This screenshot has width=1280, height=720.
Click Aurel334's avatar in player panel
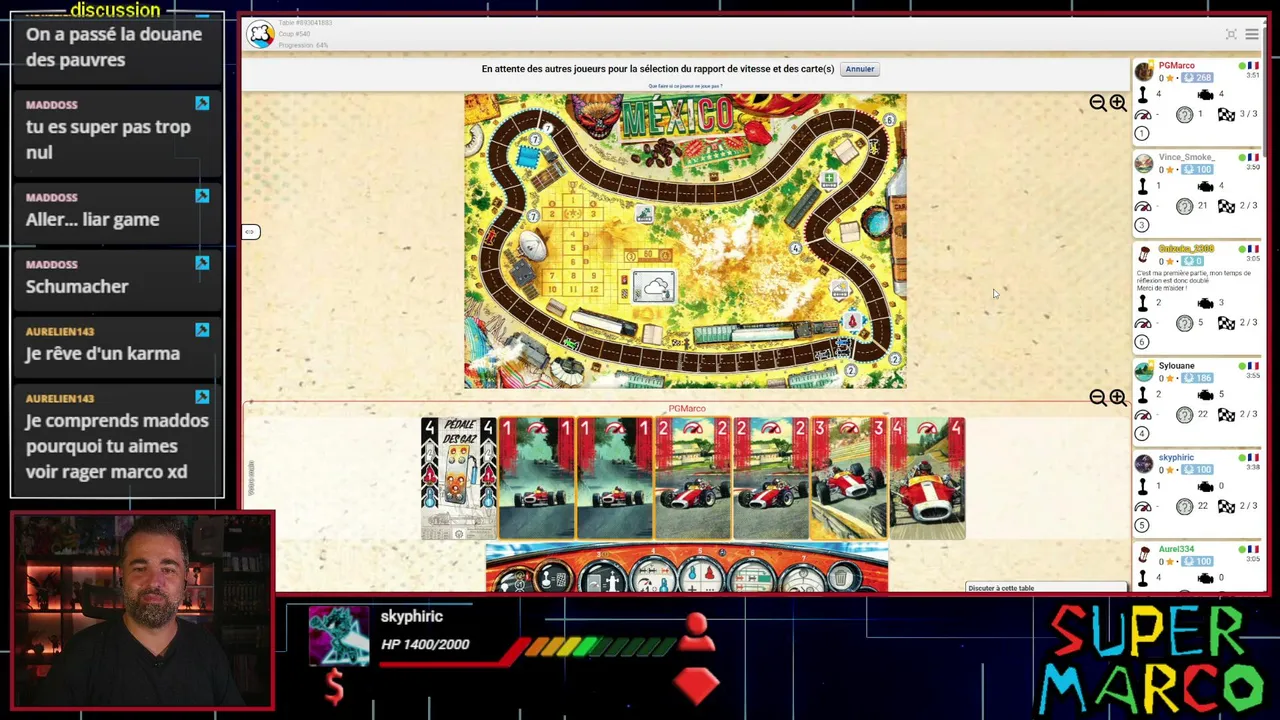(1144, 556)
